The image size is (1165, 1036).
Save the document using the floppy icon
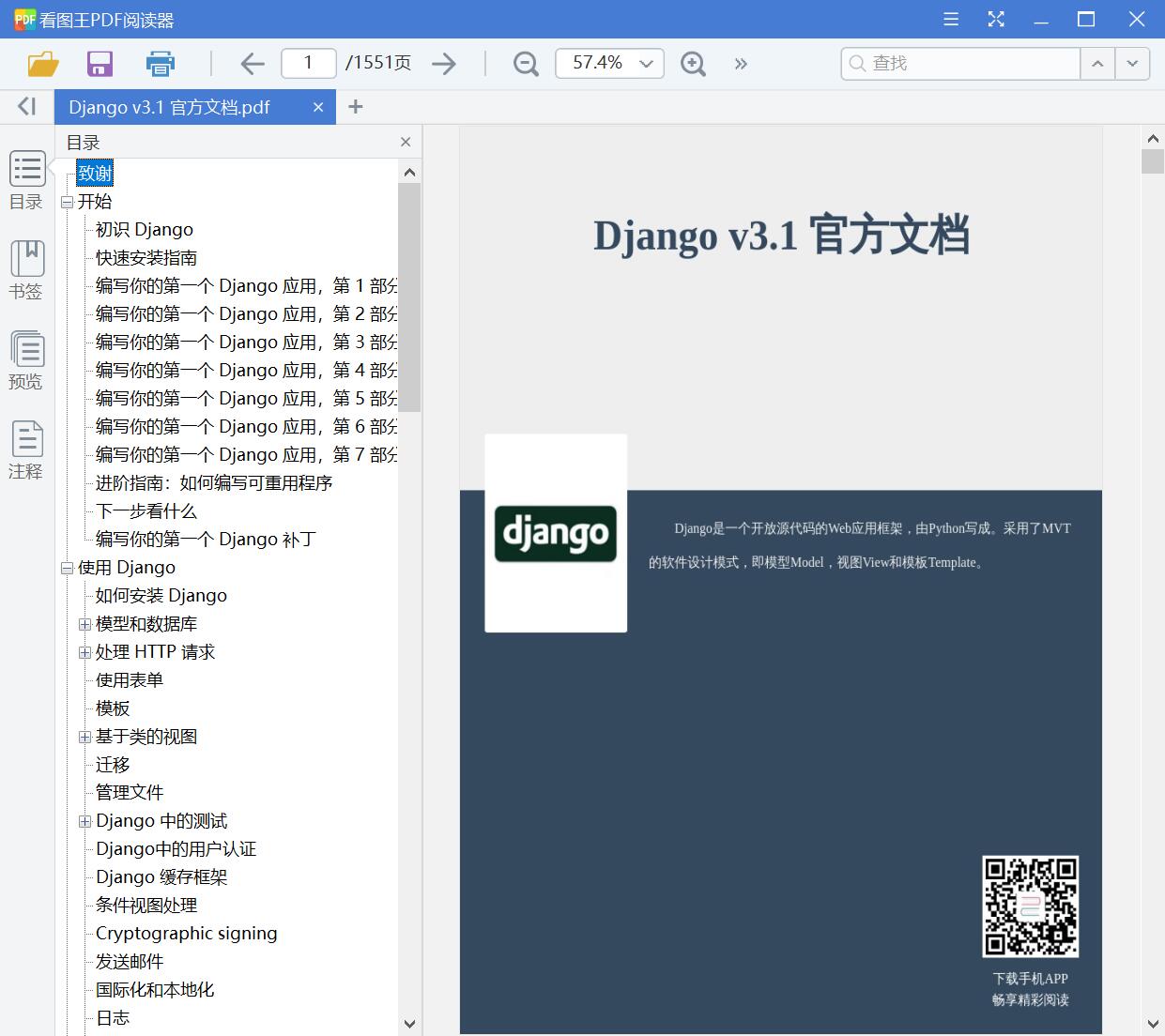[x=100, y=64]
